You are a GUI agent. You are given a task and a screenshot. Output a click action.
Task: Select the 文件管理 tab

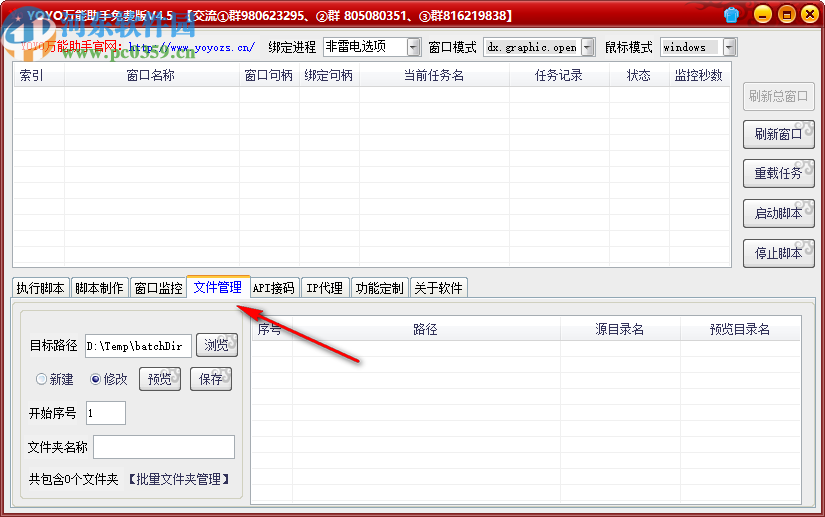click(x=218, y=287)
